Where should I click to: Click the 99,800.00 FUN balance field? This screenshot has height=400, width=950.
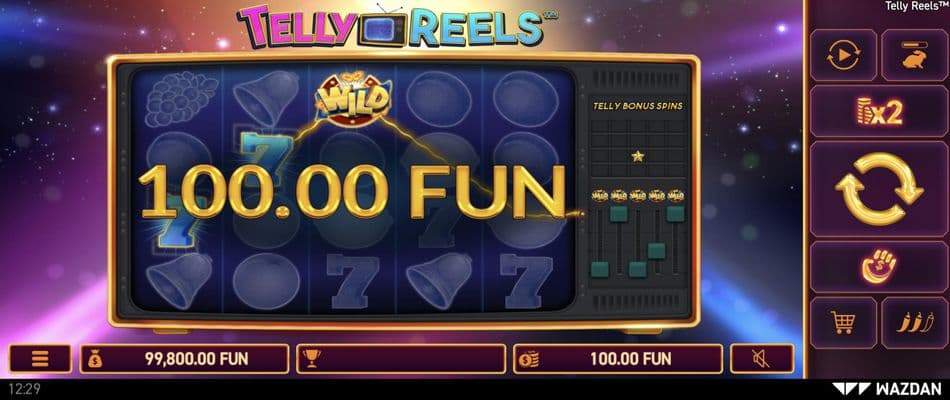pyautogui.click(x=184, y=359)
